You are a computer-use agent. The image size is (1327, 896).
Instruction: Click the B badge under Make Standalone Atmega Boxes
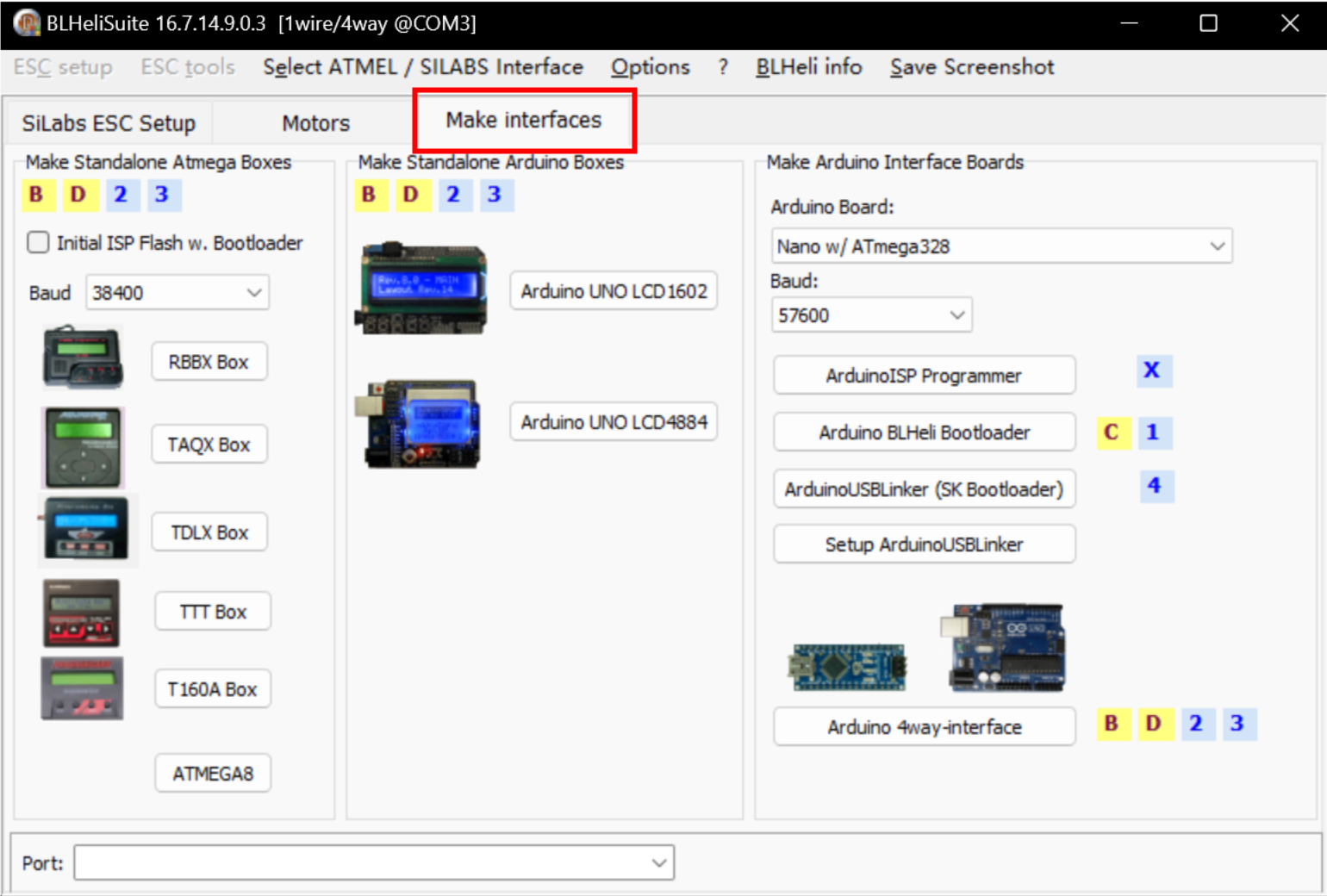point(37,195)
